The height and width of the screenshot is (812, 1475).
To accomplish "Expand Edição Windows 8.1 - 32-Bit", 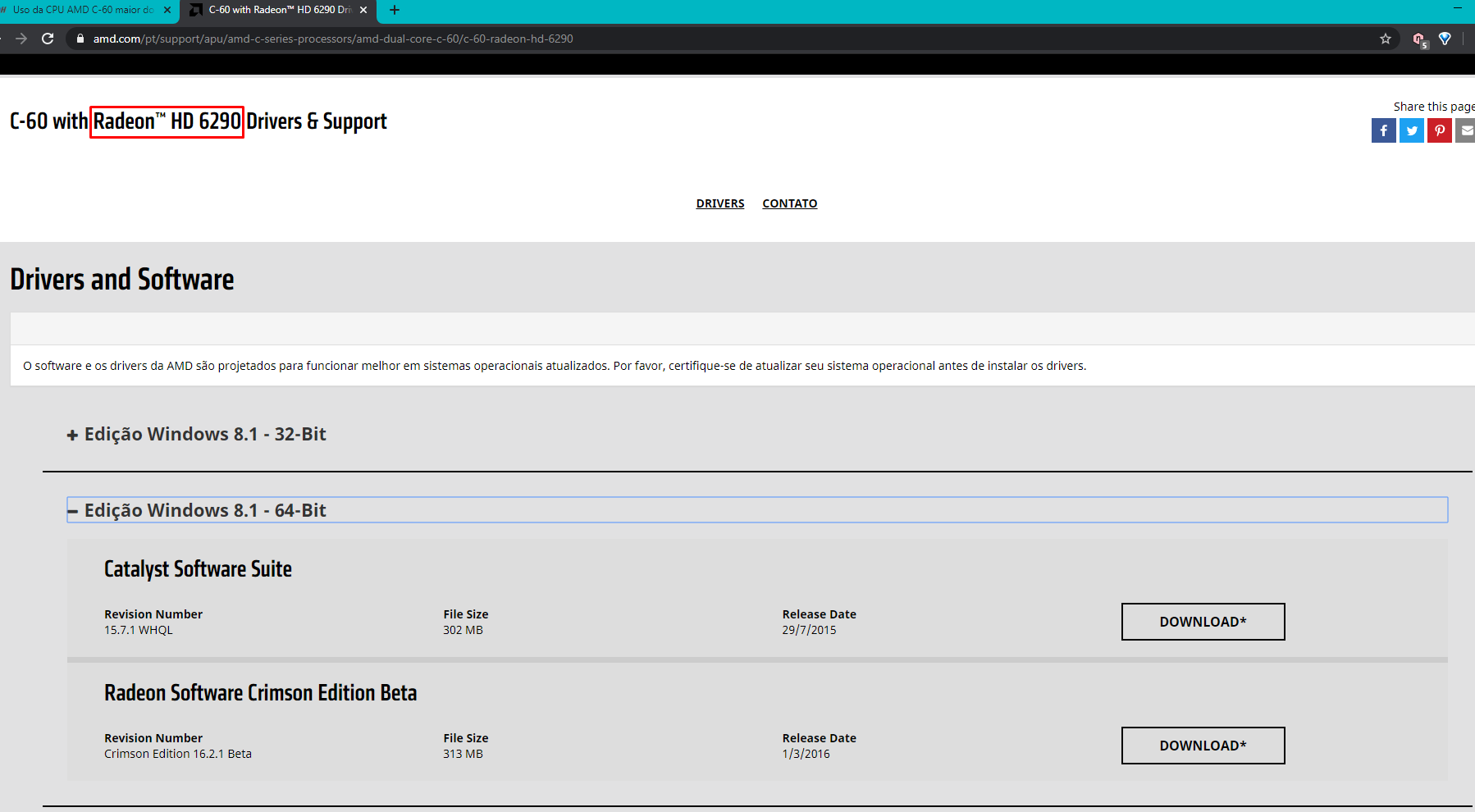I will 197,434.
